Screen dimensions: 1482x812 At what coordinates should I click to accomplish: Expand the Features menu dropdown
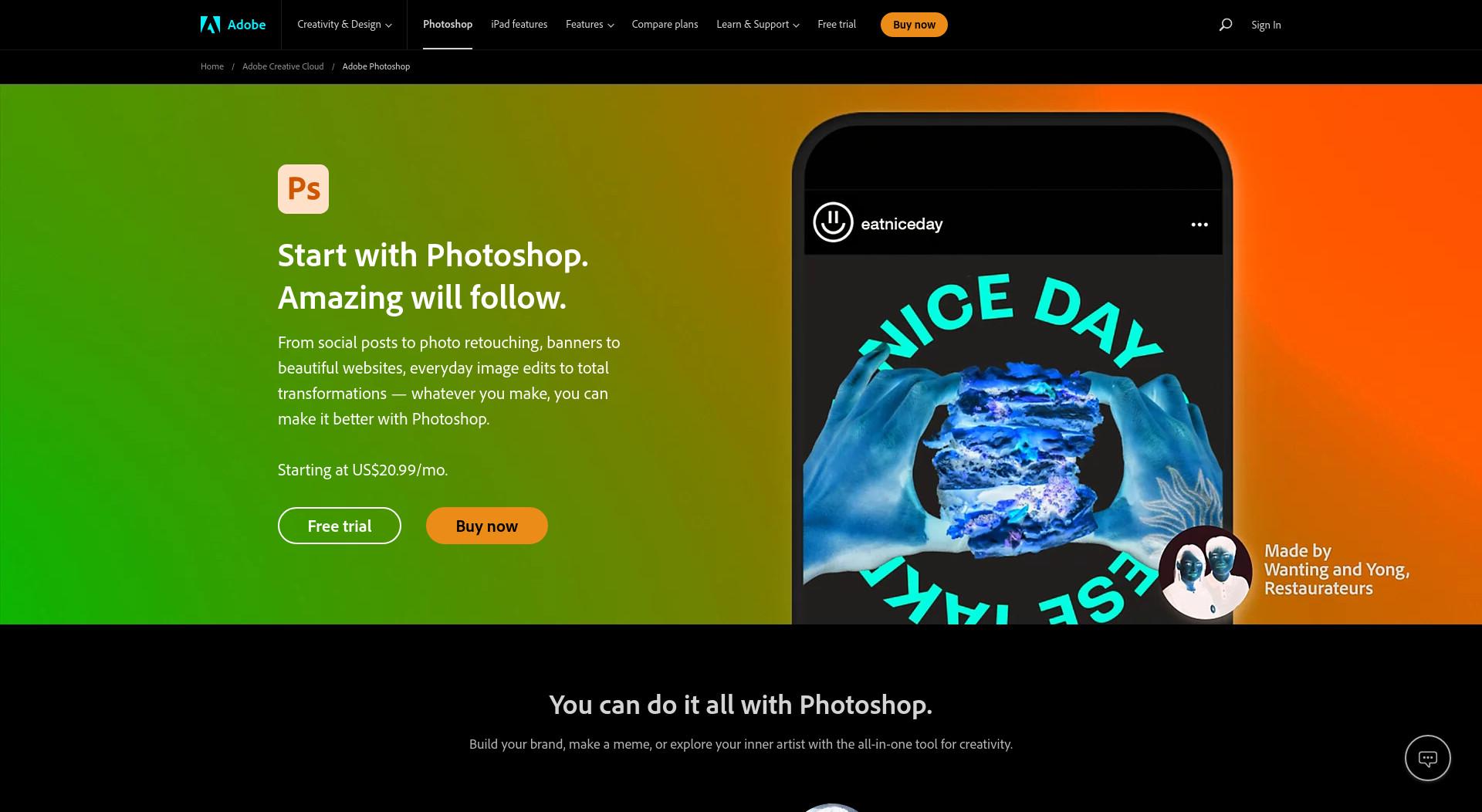pos(590,25)
